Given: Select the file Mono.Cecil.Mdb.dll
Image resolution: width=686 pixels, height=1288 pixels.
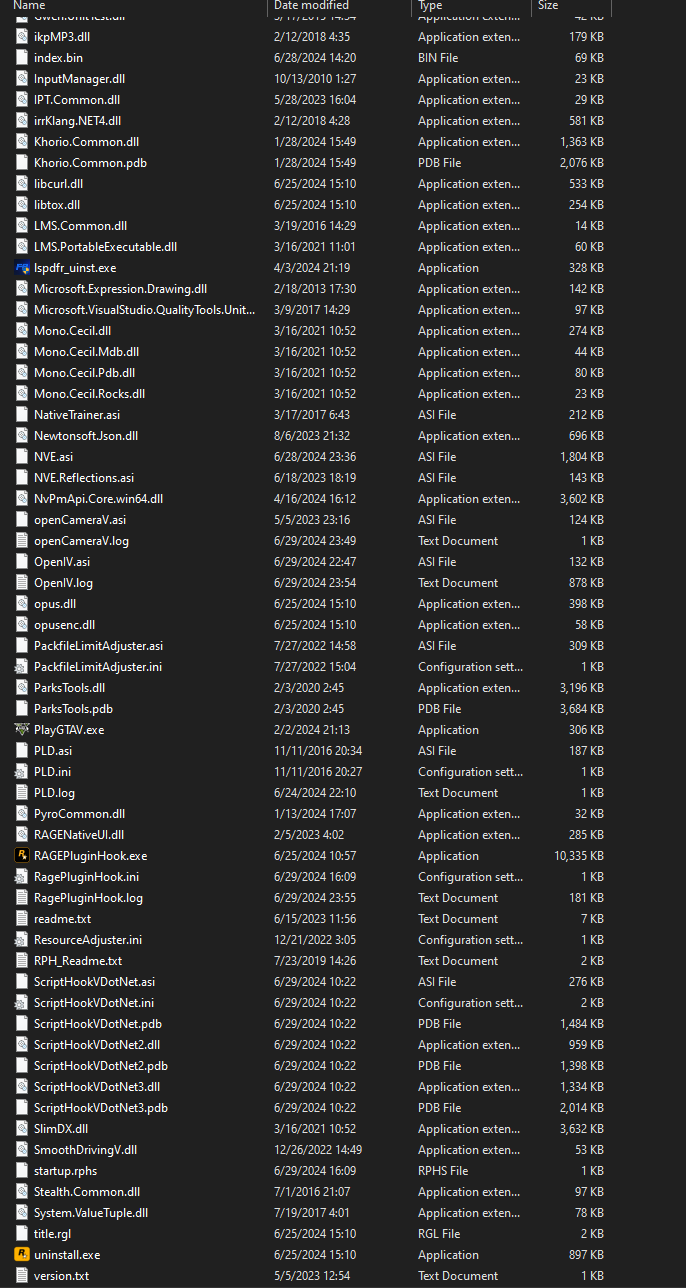Looking at the screenshot, I should pyautogui.click(x=87, y=352).
